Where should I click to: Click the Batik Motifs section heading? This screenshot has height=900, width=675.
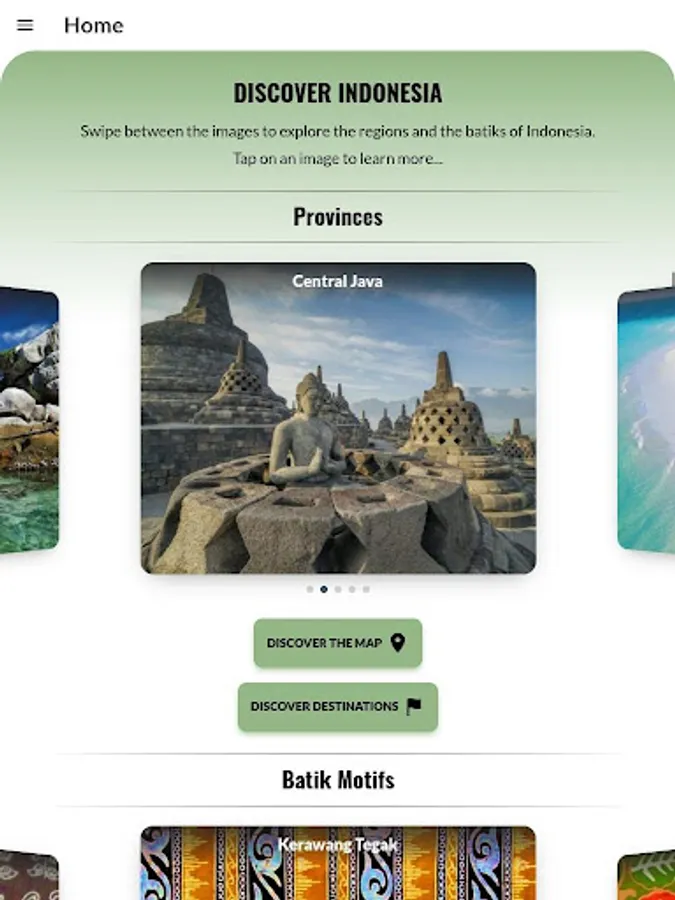pyautogui.click(x=338, y=779)
